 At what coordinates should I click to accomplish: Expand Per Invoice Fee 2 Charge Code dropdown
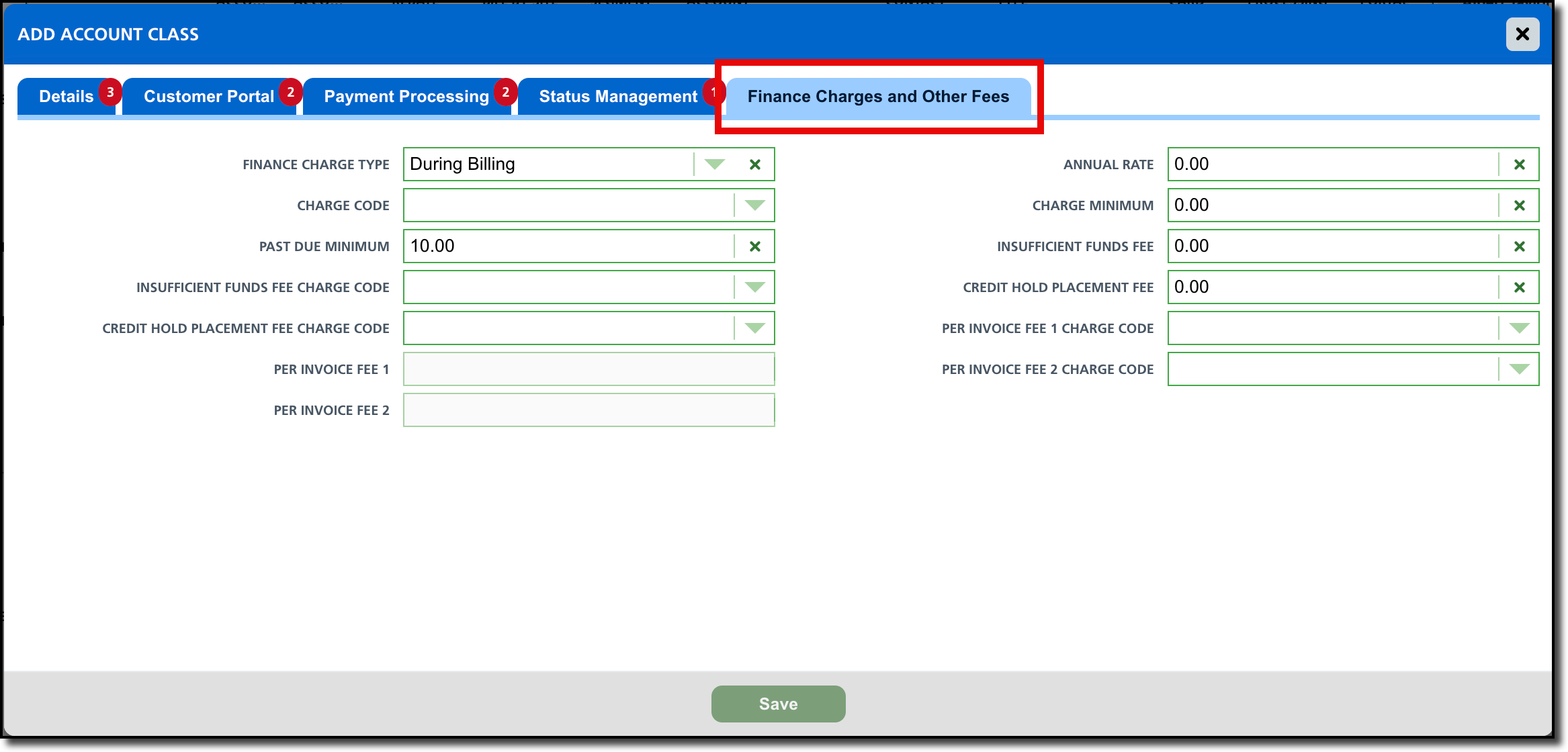[1519, 369]
